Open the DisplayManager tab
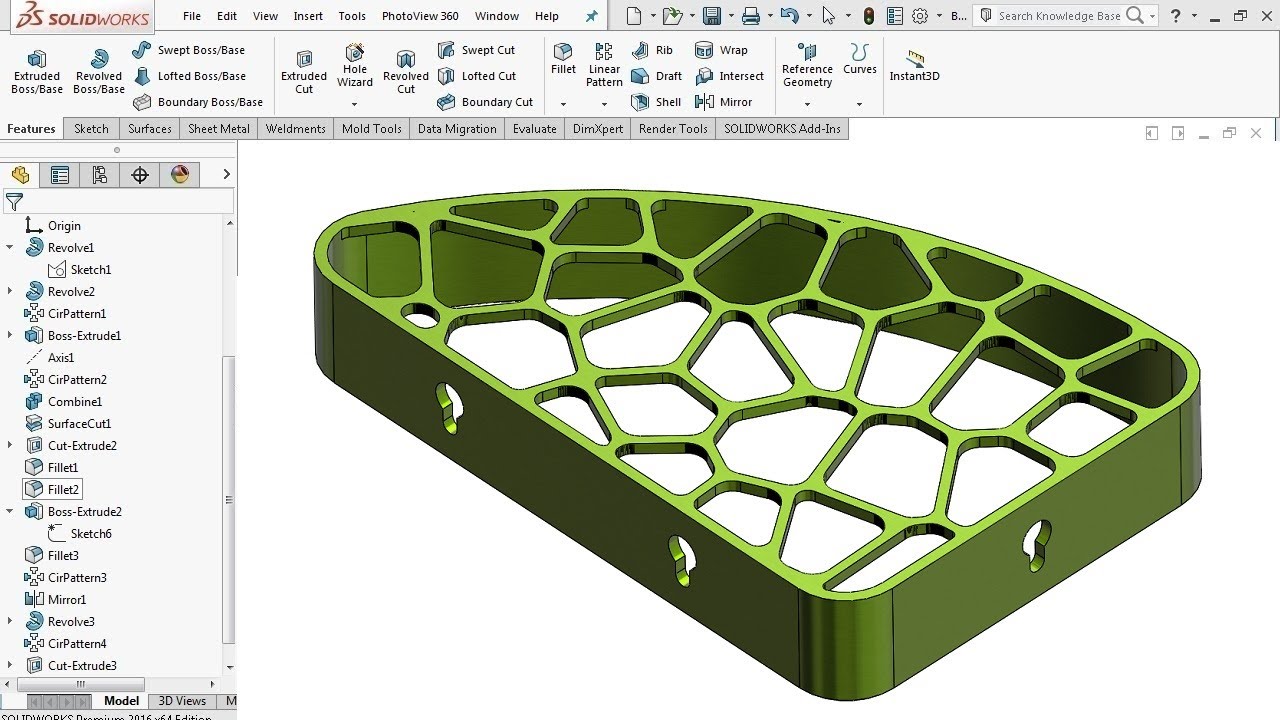Screen dimensions: 1280x720 (x=180, y=175)
